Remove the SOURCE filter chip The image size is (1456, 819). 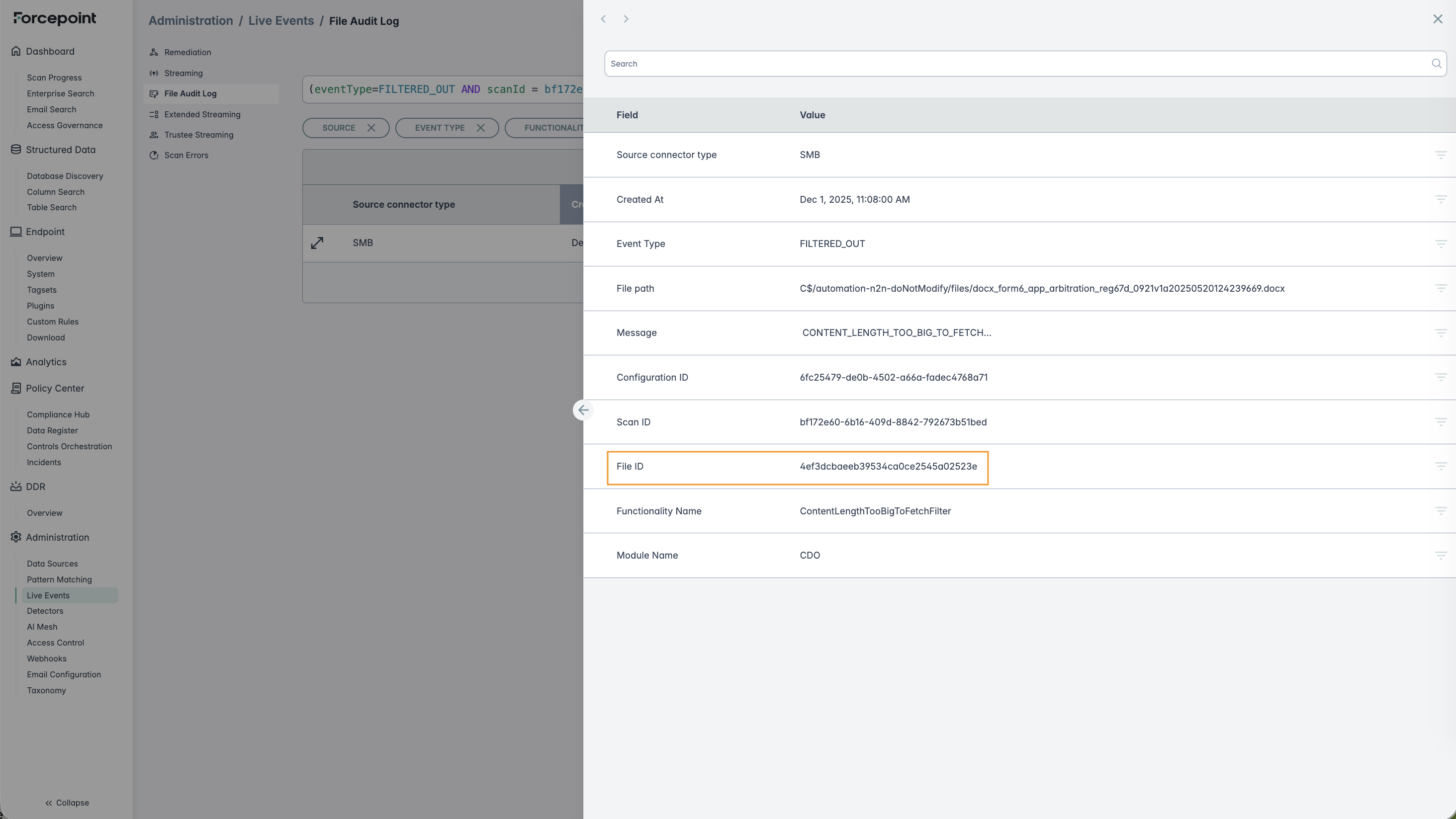371,128
